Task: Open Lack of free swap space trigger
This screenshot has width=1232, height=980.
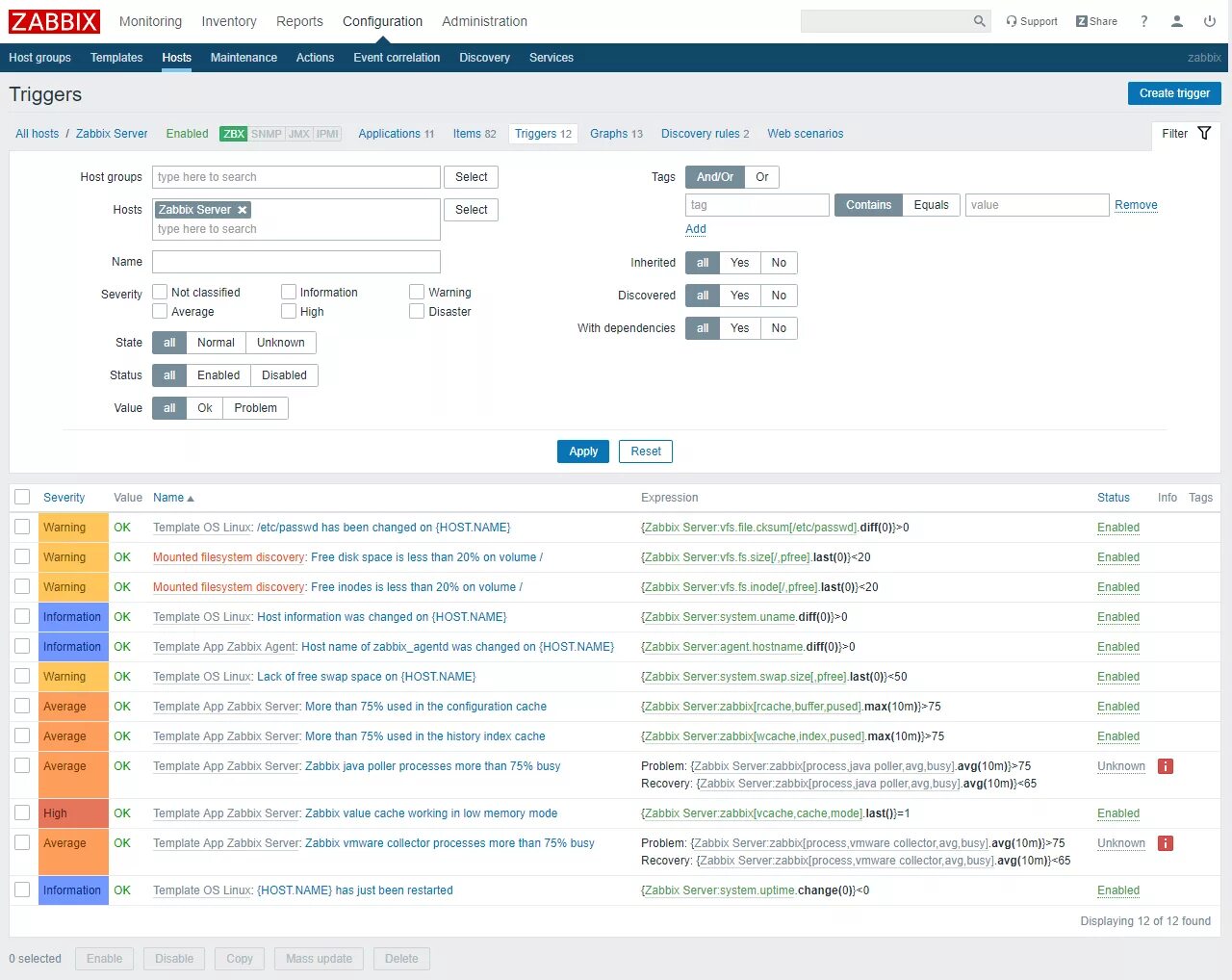Action: (x=367, y=677)
